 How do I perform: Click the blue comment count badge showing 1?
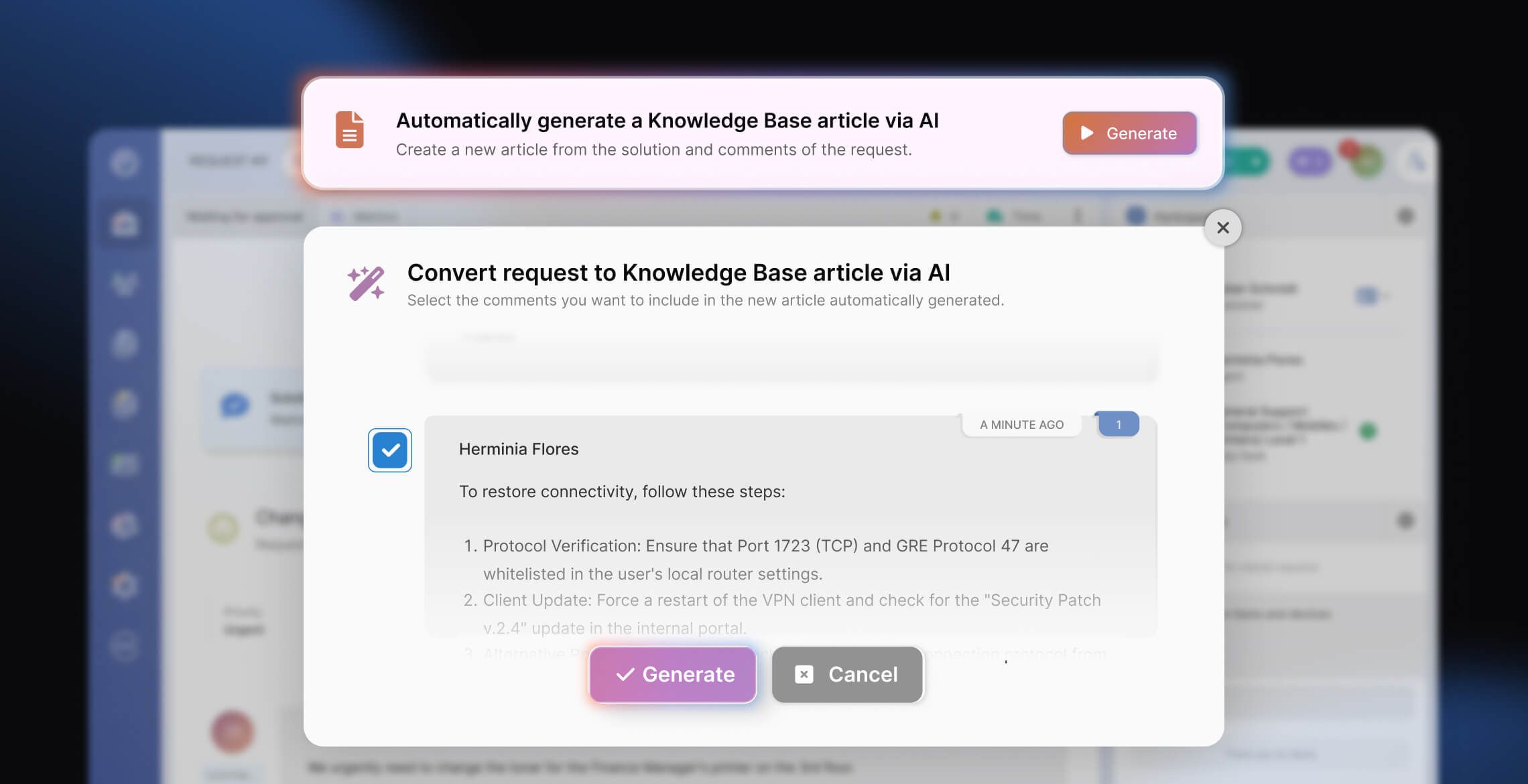pyautogui.click(x=1117, y=424)
